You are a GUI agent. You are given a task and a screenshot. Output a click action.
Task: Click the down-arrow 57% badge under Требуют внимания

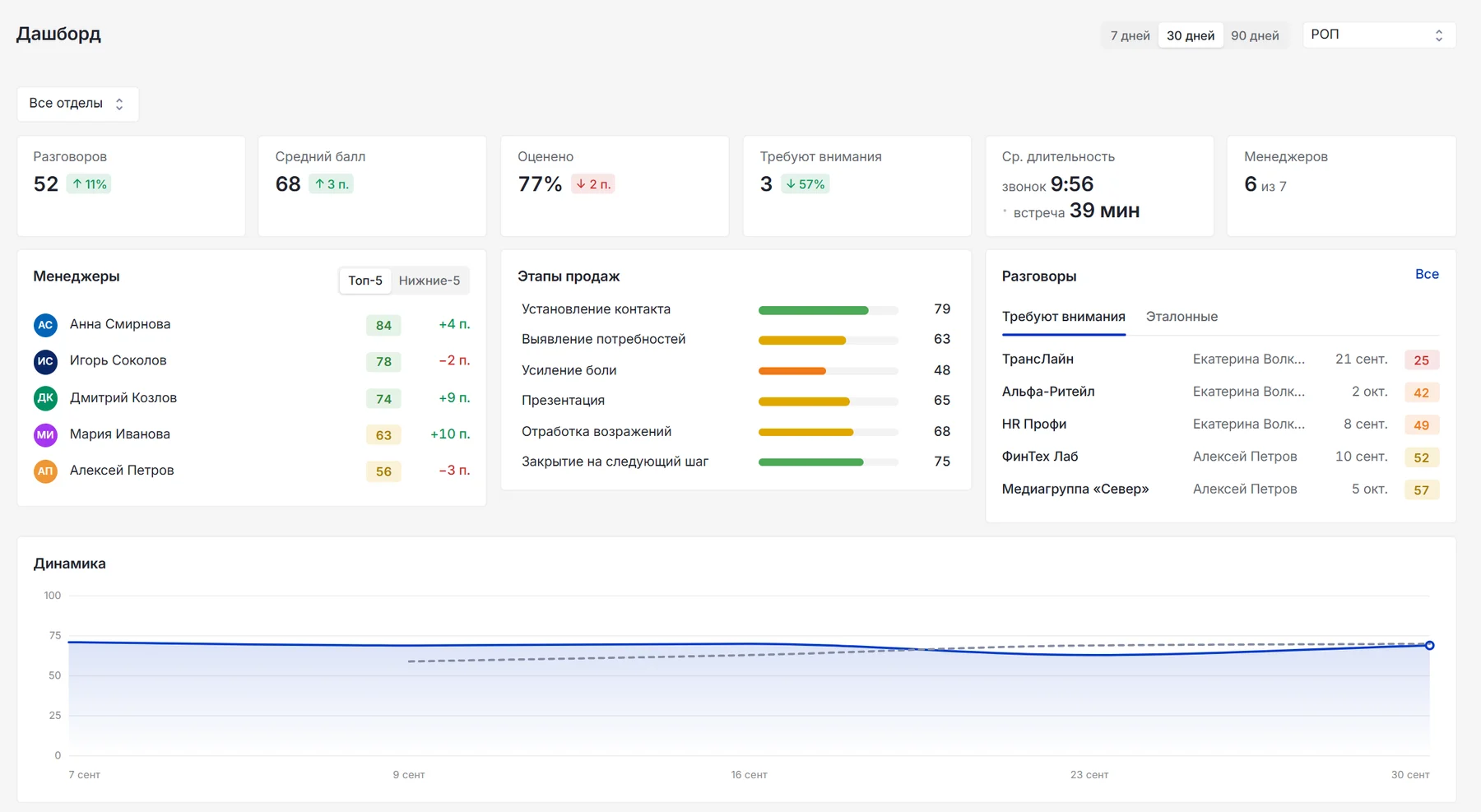tap(805, 184)
